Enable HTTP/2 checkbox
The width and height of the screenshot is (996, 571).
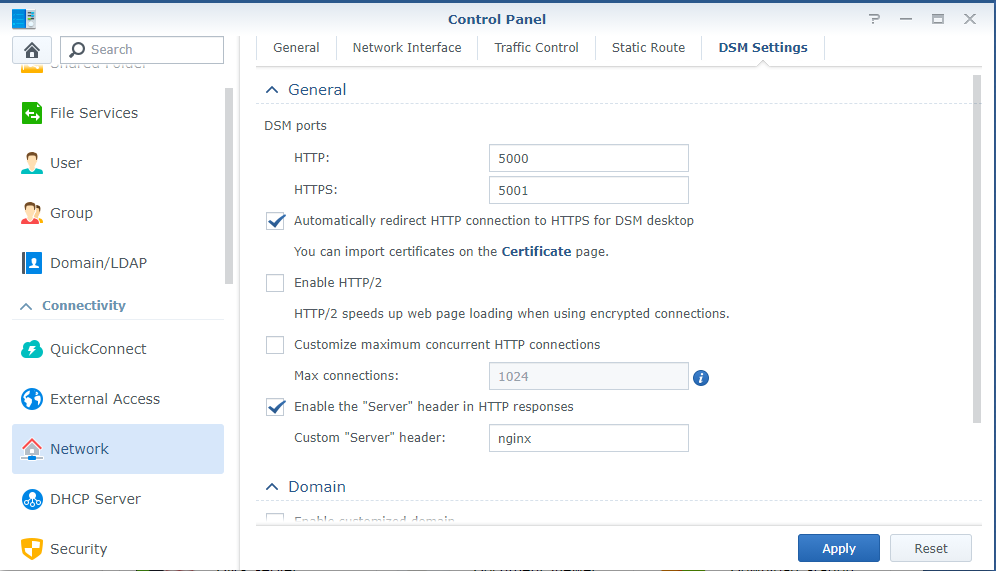pyautogui.click(x=275, y=283)
